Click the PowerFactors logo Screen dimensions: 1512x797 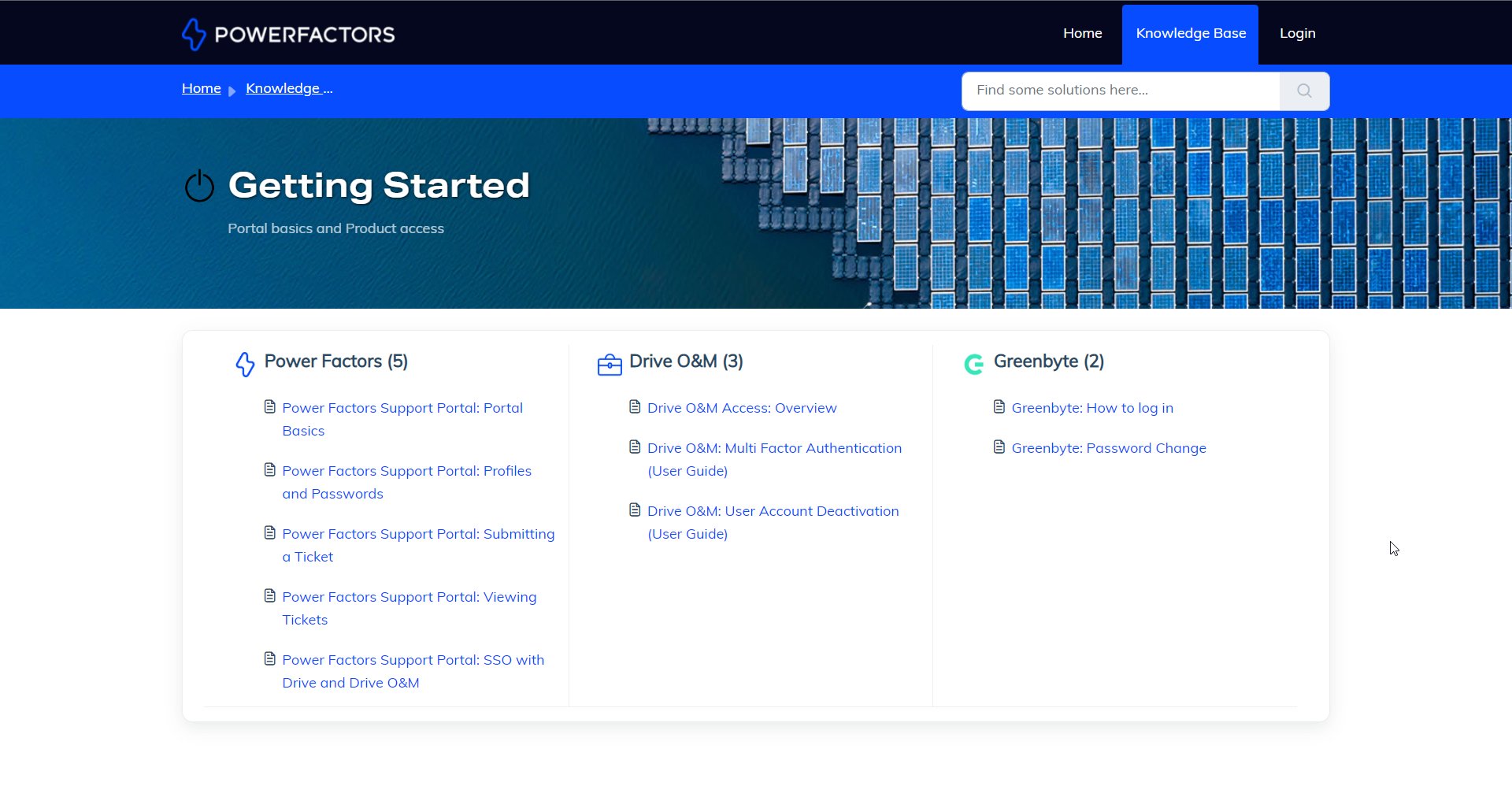[288, 34]
